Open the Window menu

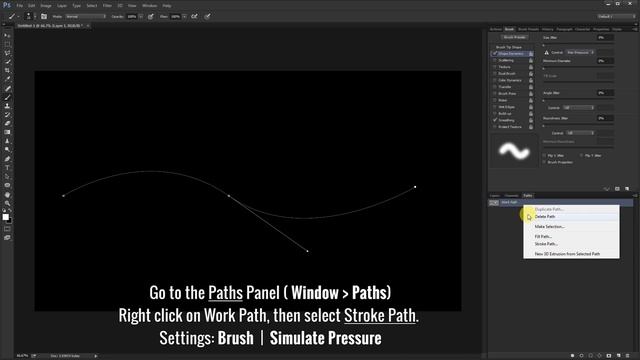[x=149, y=6]
